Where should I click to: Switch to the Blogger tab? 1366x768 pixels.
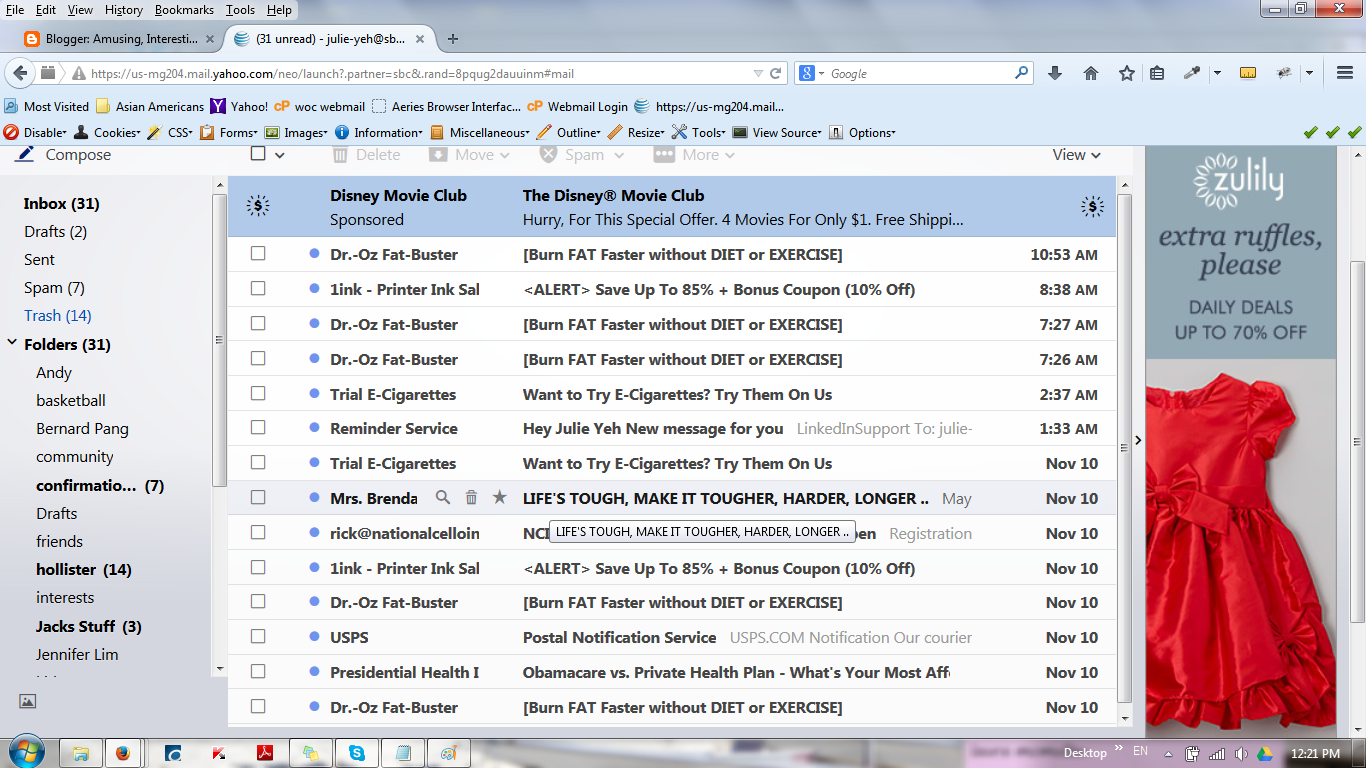[121, 39]
